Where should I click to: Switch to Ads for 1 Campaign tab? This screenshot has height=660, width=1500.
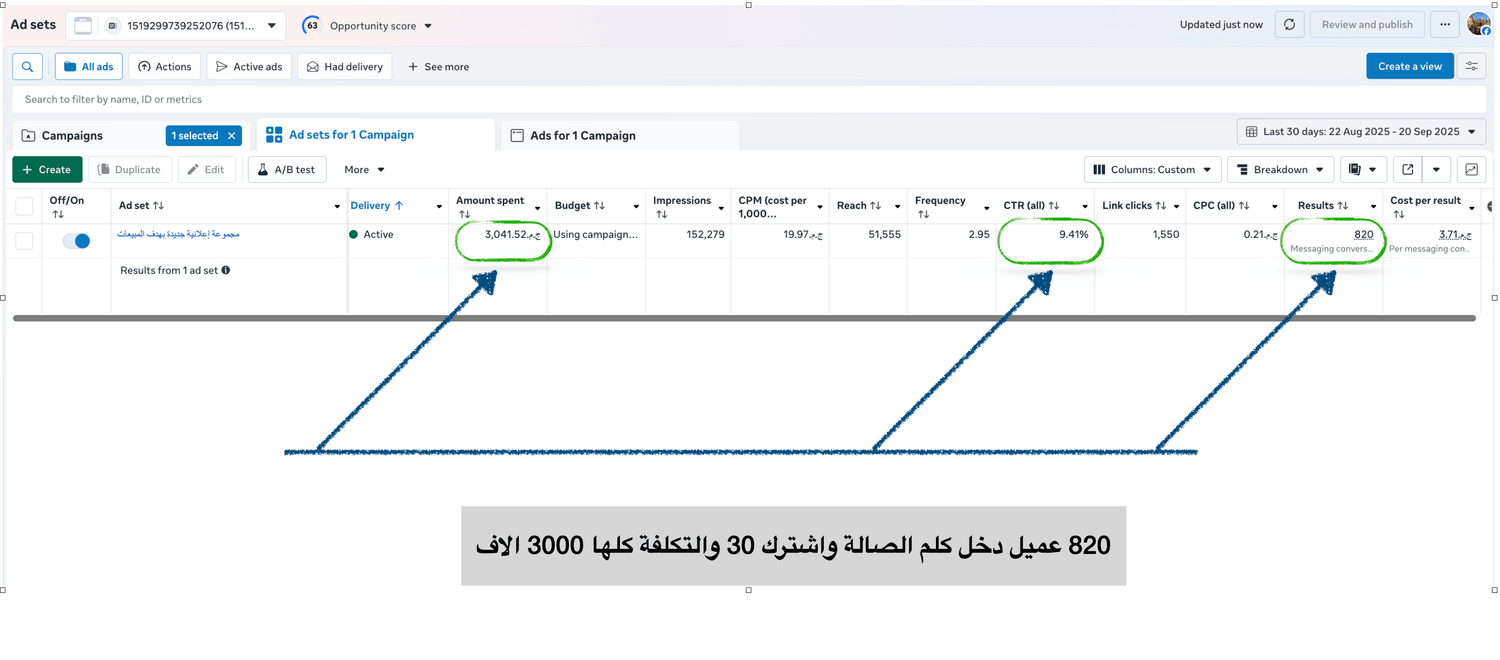pyautogui.click(x=620, y=136)
